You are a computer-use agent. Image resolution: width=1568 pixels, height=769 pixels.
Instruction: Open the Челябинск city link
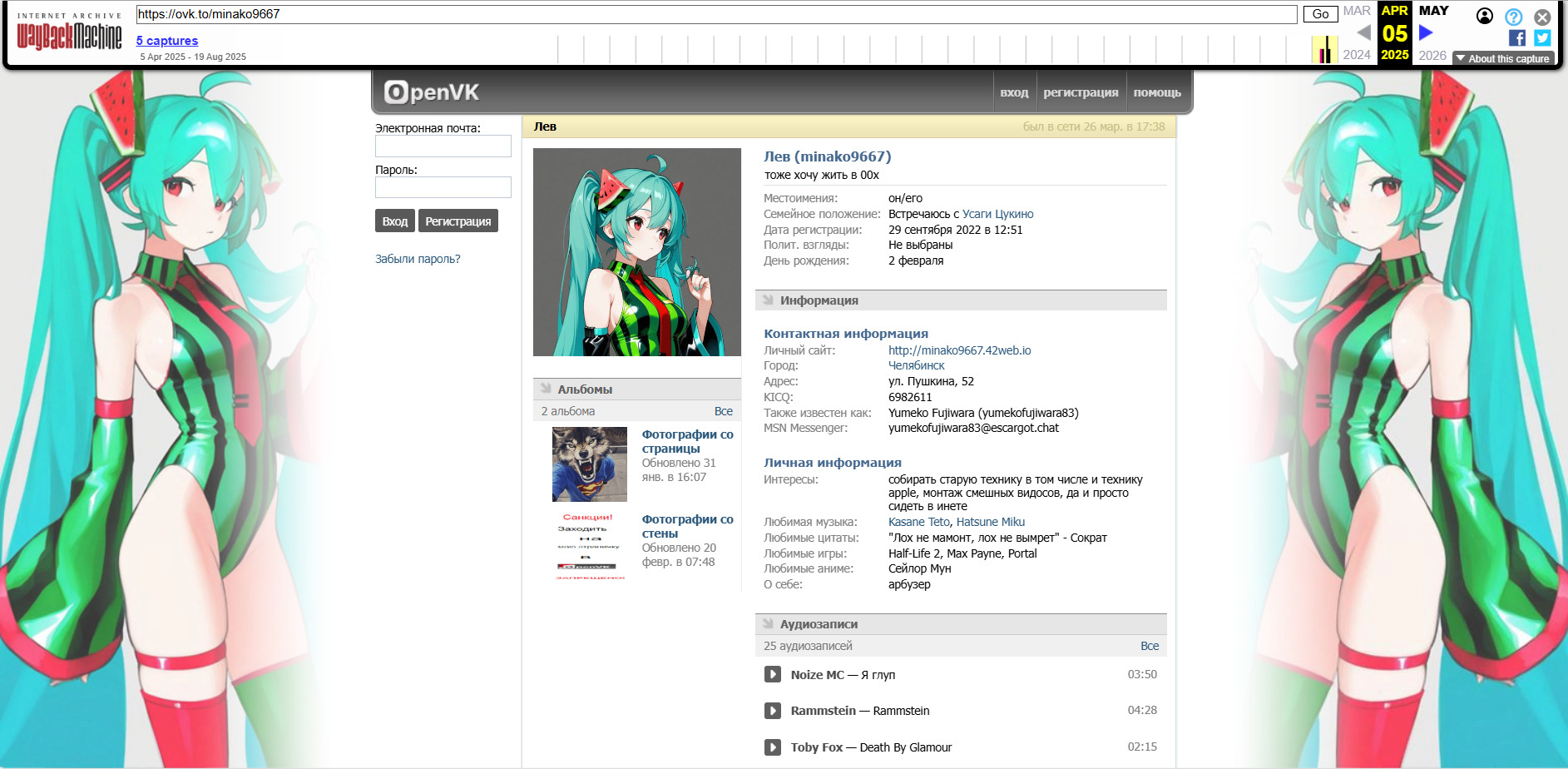[x=917, y=365]
